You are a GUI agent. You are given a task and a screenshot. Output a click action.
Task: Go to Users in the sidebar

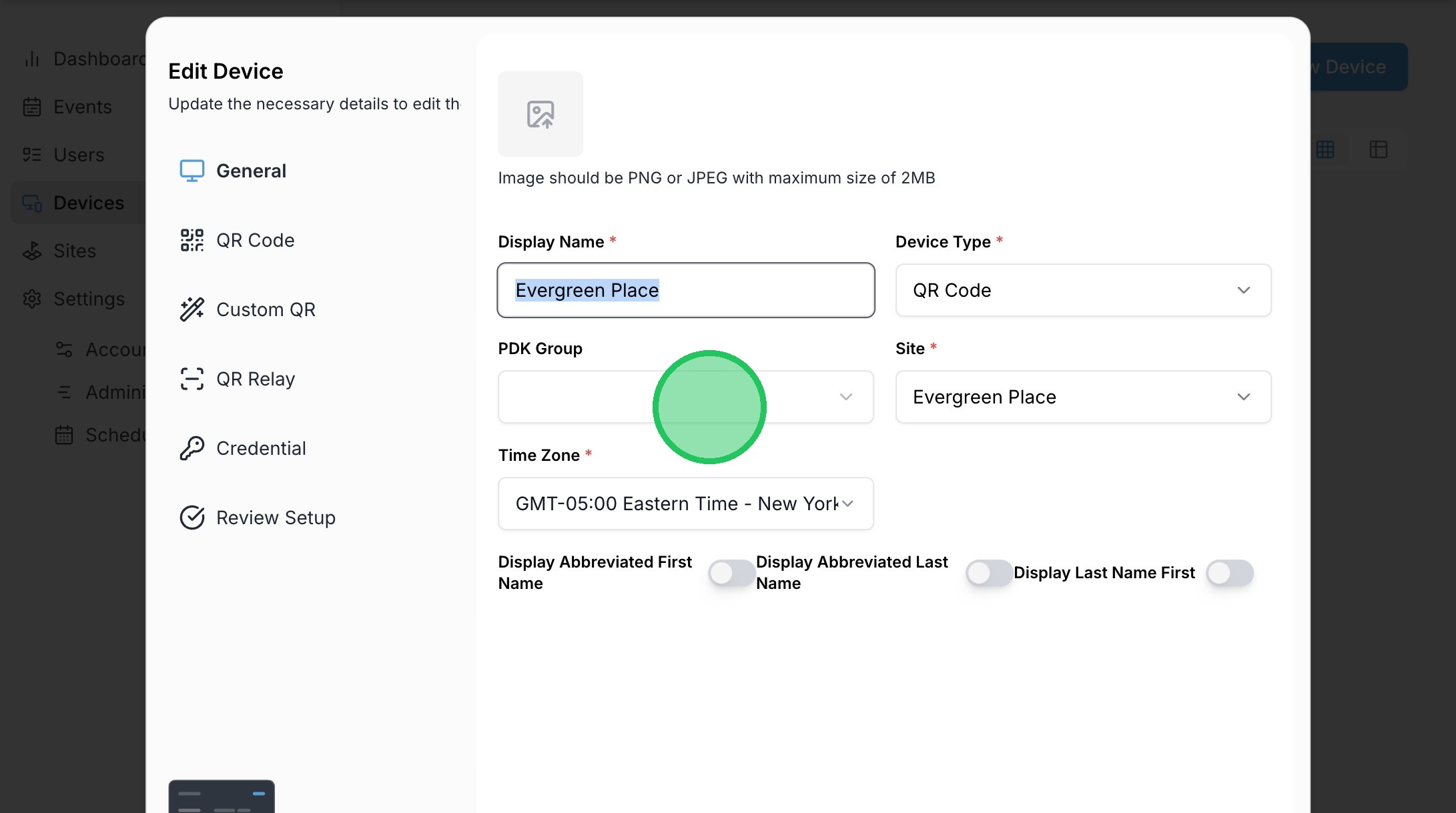pos(79,155)
